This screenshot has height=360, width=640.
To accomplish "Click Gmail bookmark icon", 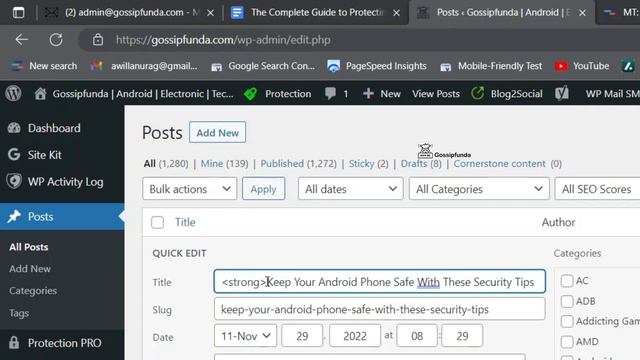I will tap(96, 66).
